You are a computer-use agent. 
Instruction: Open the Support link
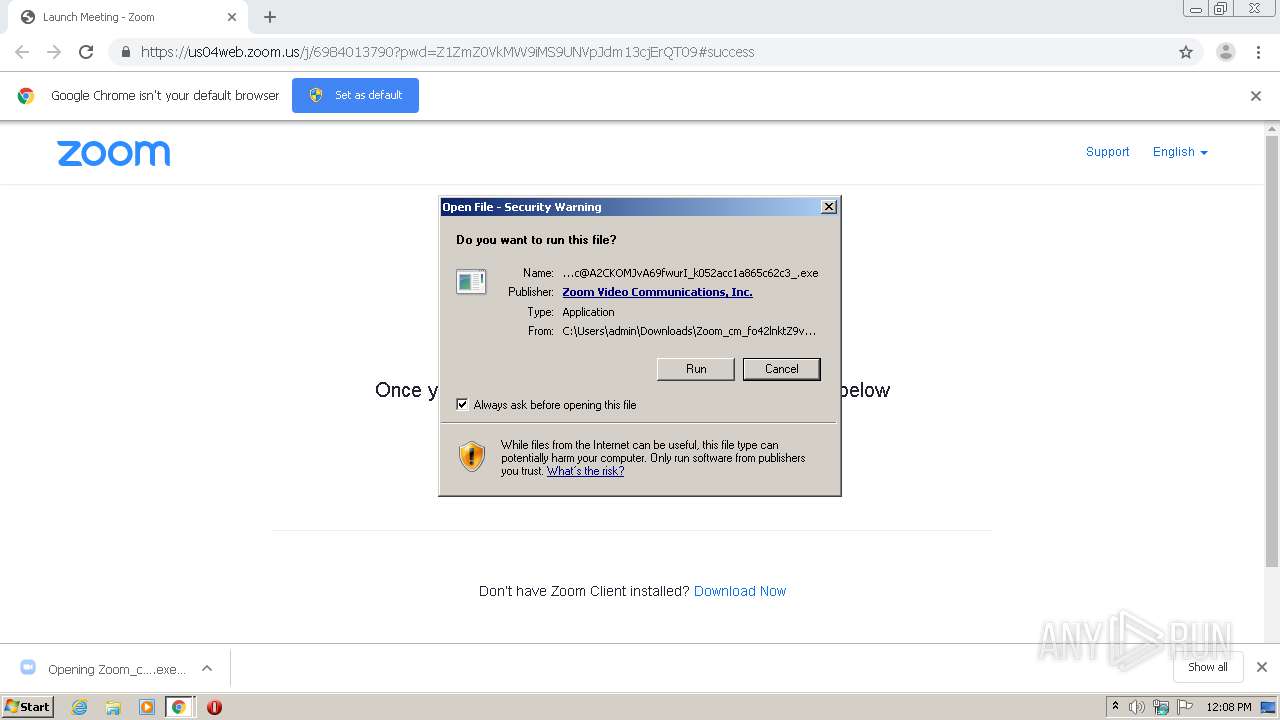tap(1107, 152)
